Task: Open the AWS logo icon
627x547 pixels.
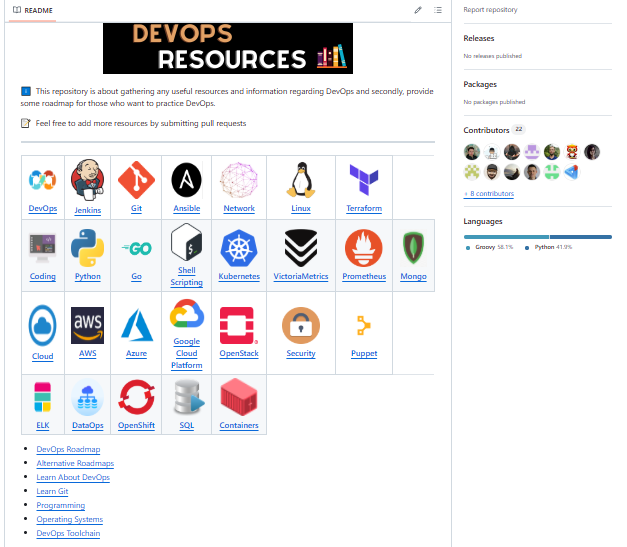Action: pos(88,325)
